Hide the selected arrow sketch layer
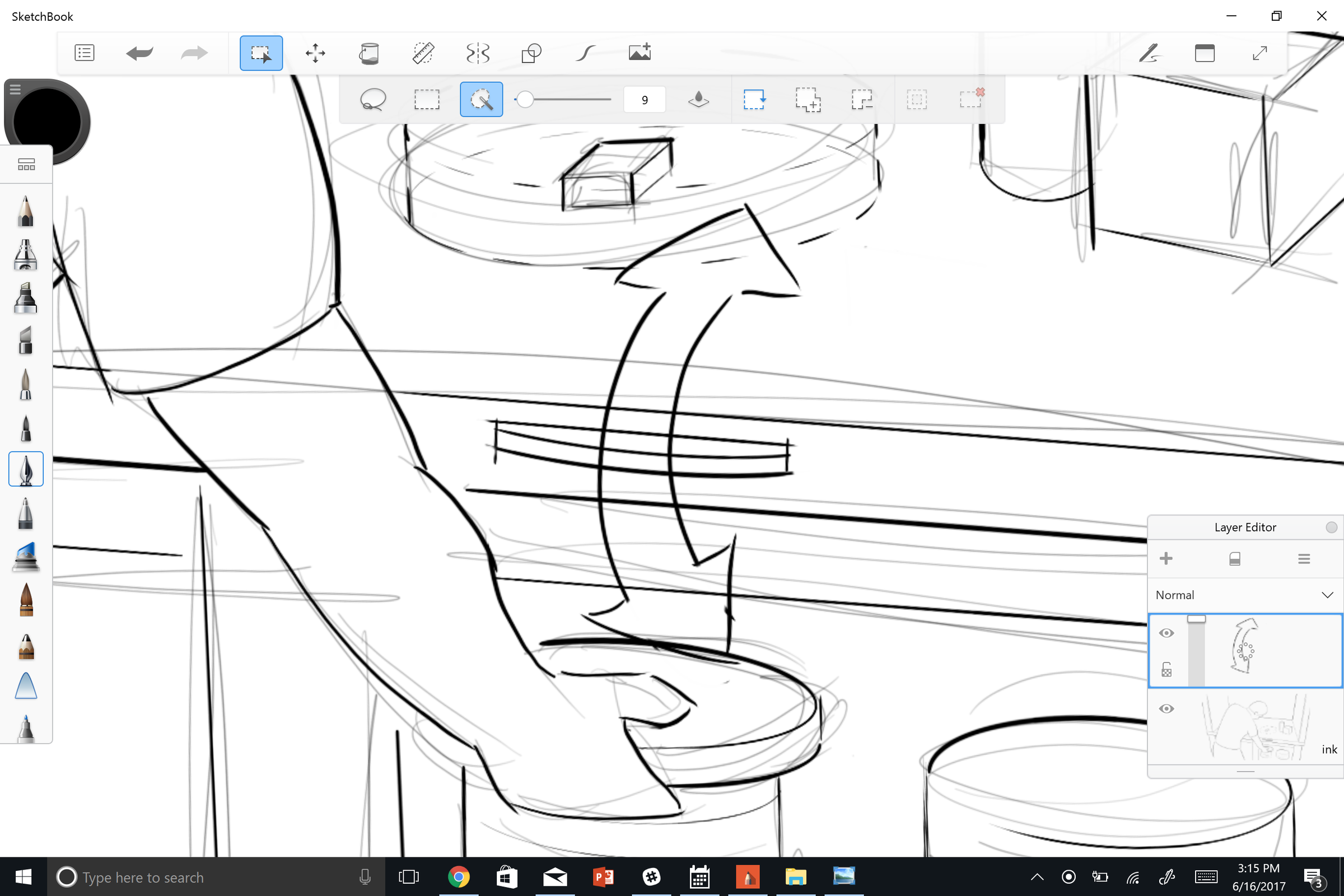Viewport: 1344px width, 896px height. tap(1167, 633)
